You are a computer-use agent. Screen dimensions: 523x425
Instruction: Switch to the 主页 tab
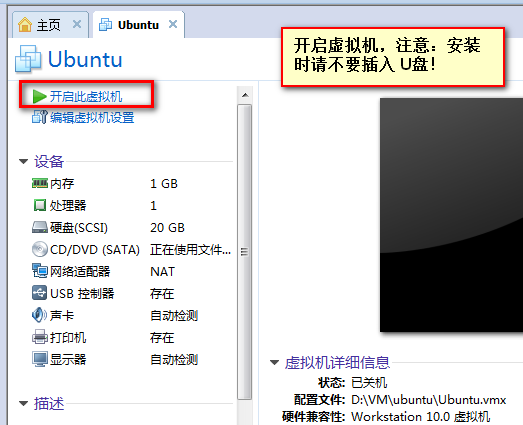50,25
